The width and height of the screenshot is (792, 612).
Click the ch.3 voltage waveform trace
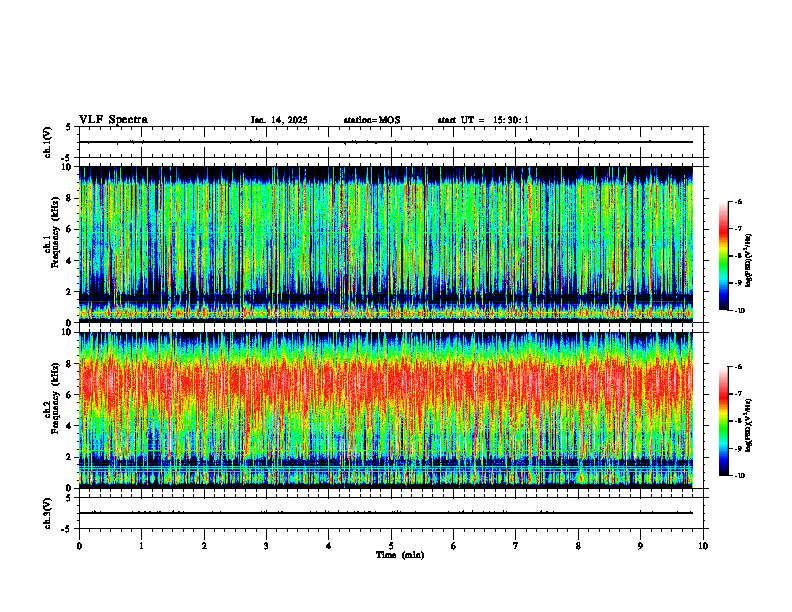click(x=386, y=513)
